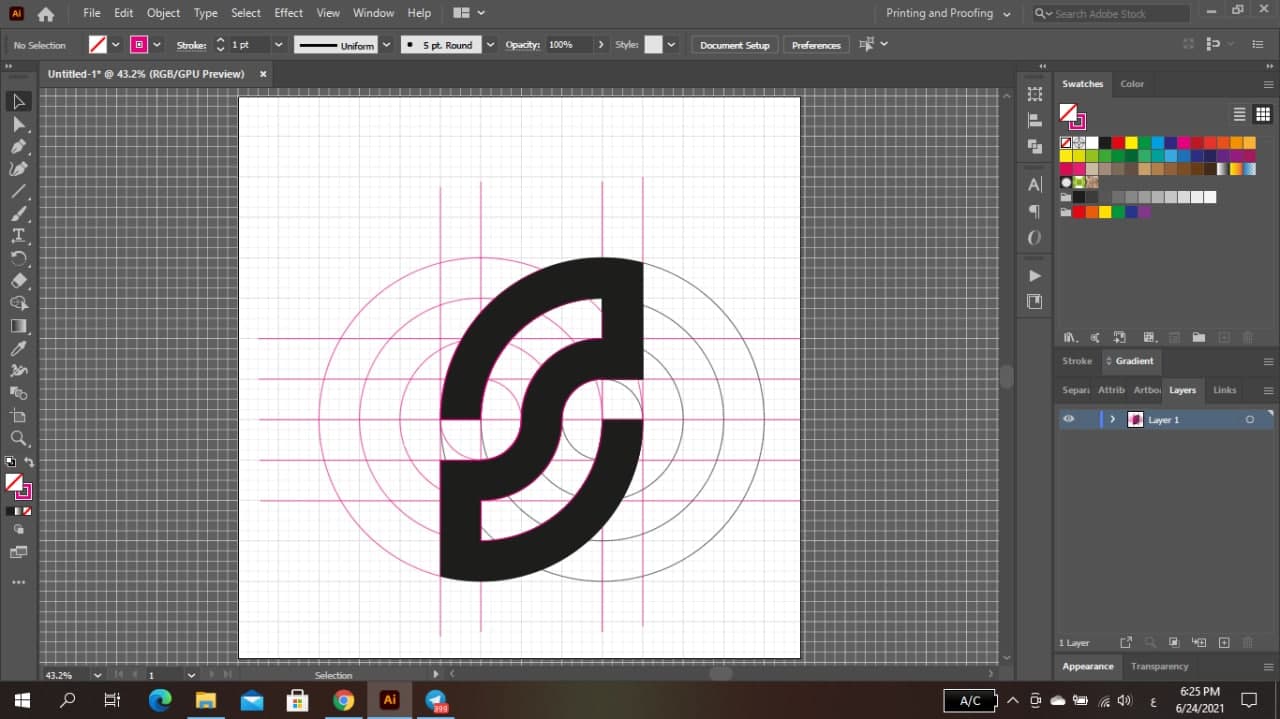
Task: Click Layer 1 target circle
Action: pos(1249,420)
